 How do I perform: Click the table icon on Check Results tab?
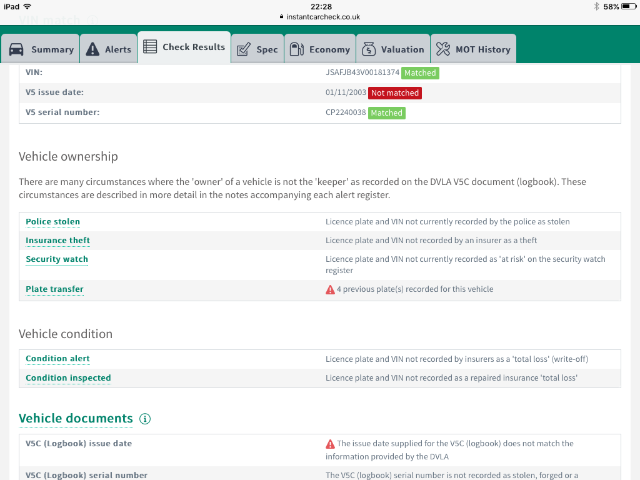[x=150, y=47]
